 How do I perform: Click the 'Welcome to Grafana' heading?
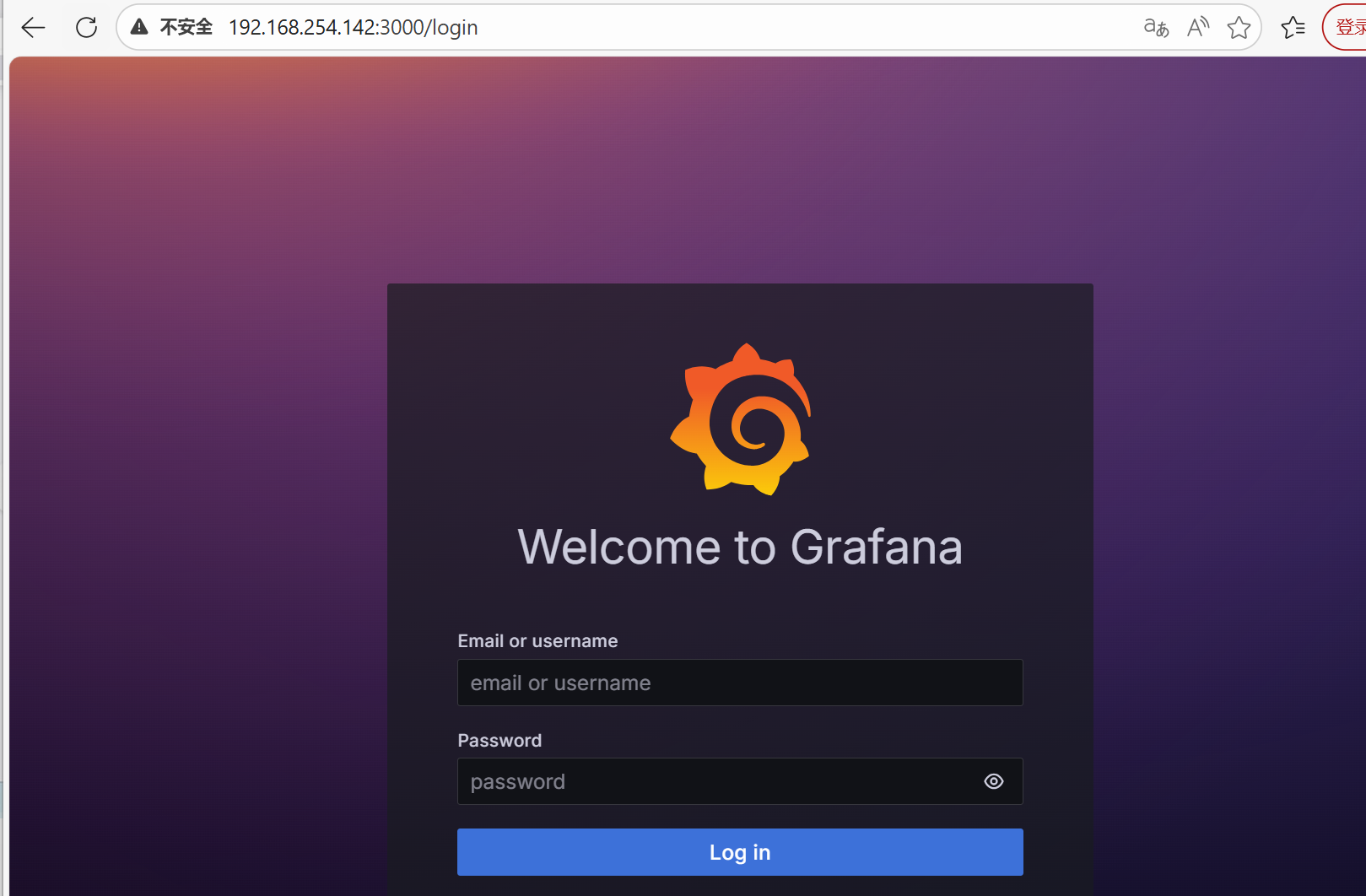point(740,547)
